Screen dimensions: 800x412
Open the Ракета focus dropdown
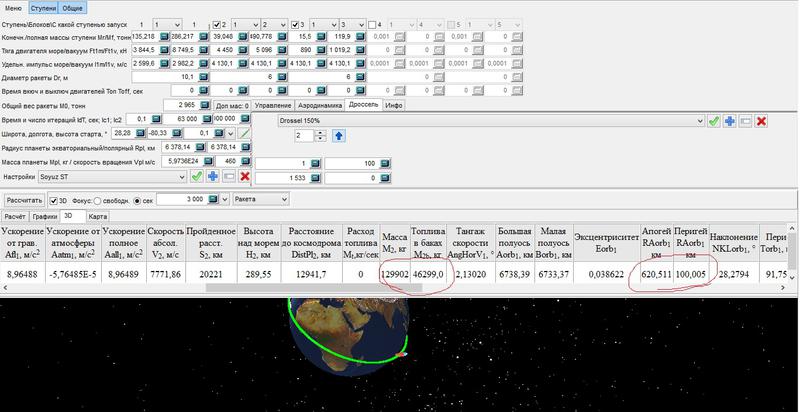click(x=284, y=199)
